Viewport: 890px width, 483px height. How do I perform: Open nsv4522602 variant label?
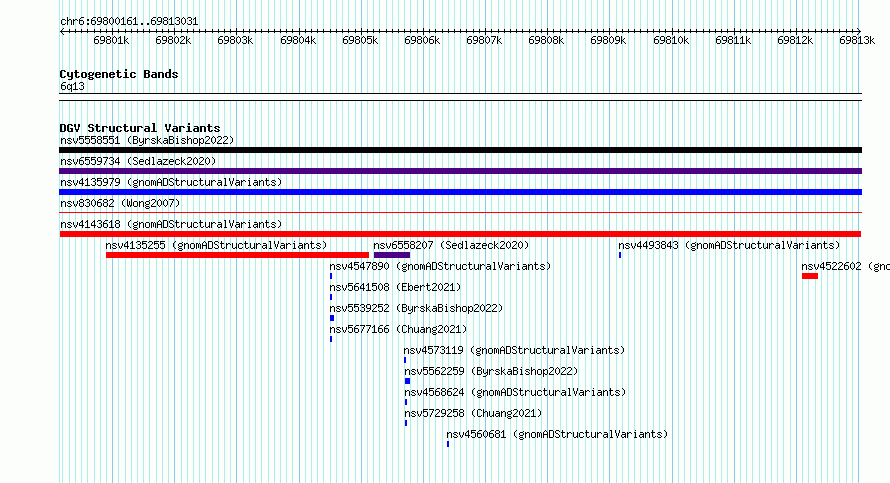pos(845,266)
